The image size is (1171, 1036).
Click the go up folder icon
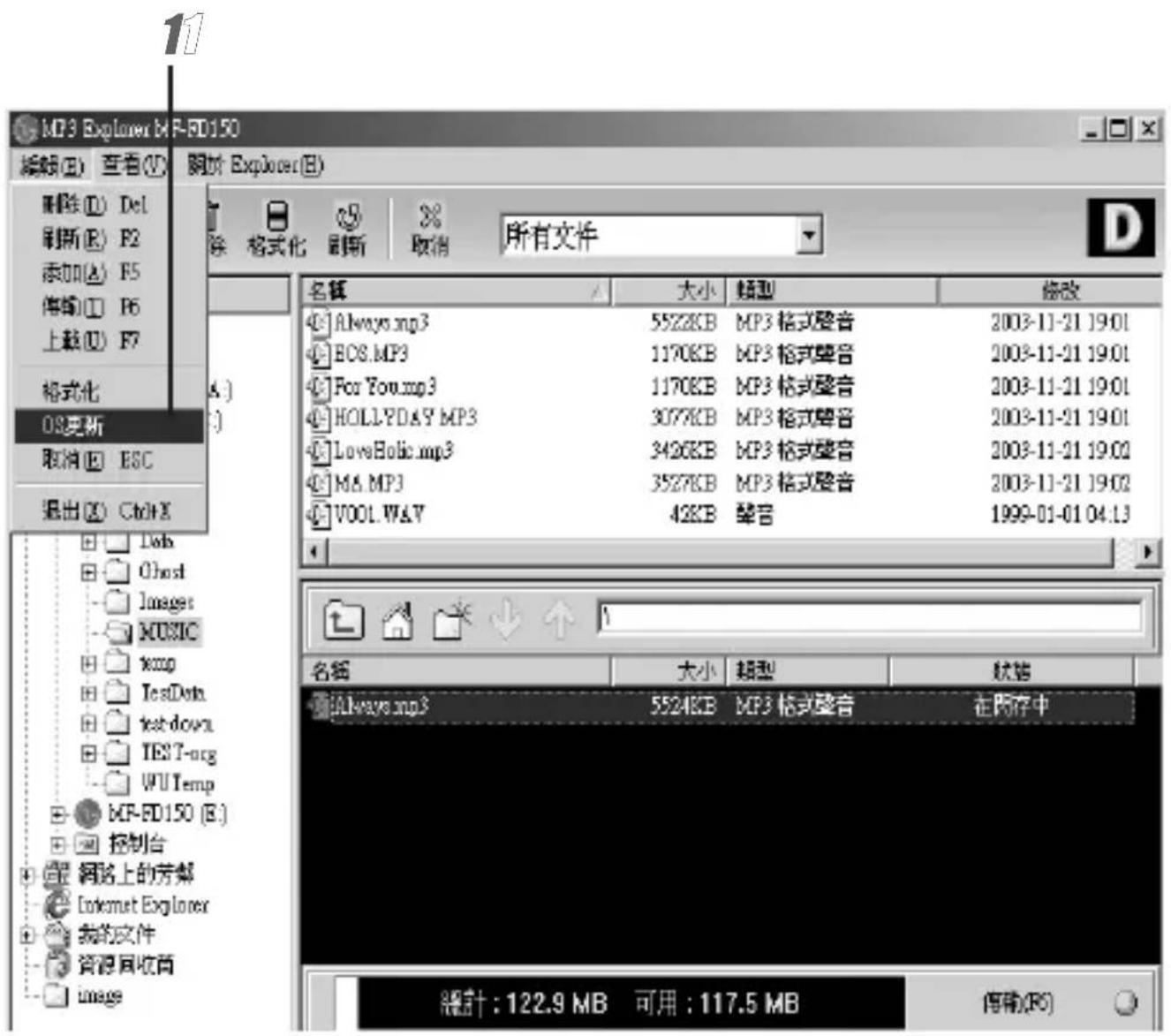click(x=343, y=619)
